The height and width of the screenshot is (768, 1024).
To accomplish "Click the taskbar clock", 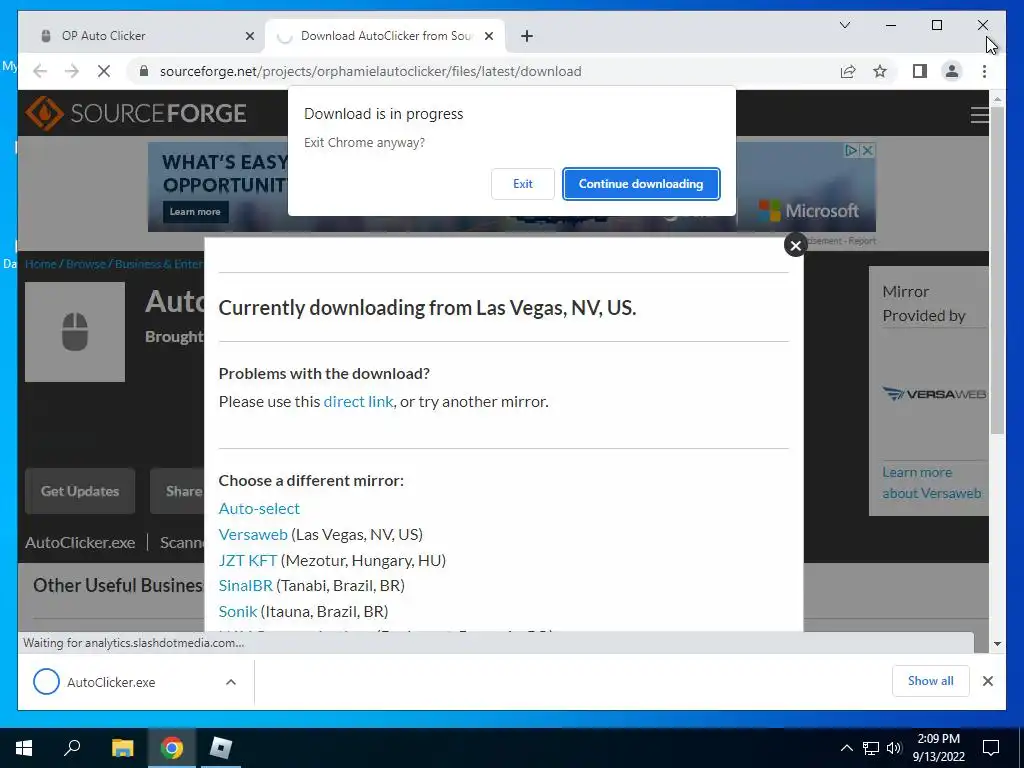I will pos(938,748).
